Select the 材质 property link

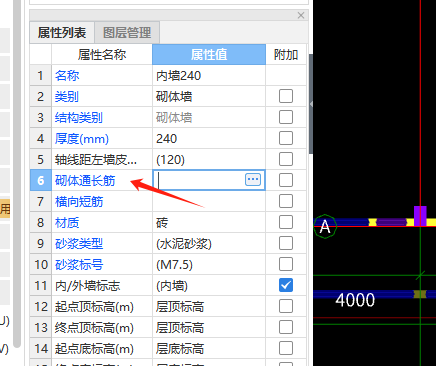(67, 223)
